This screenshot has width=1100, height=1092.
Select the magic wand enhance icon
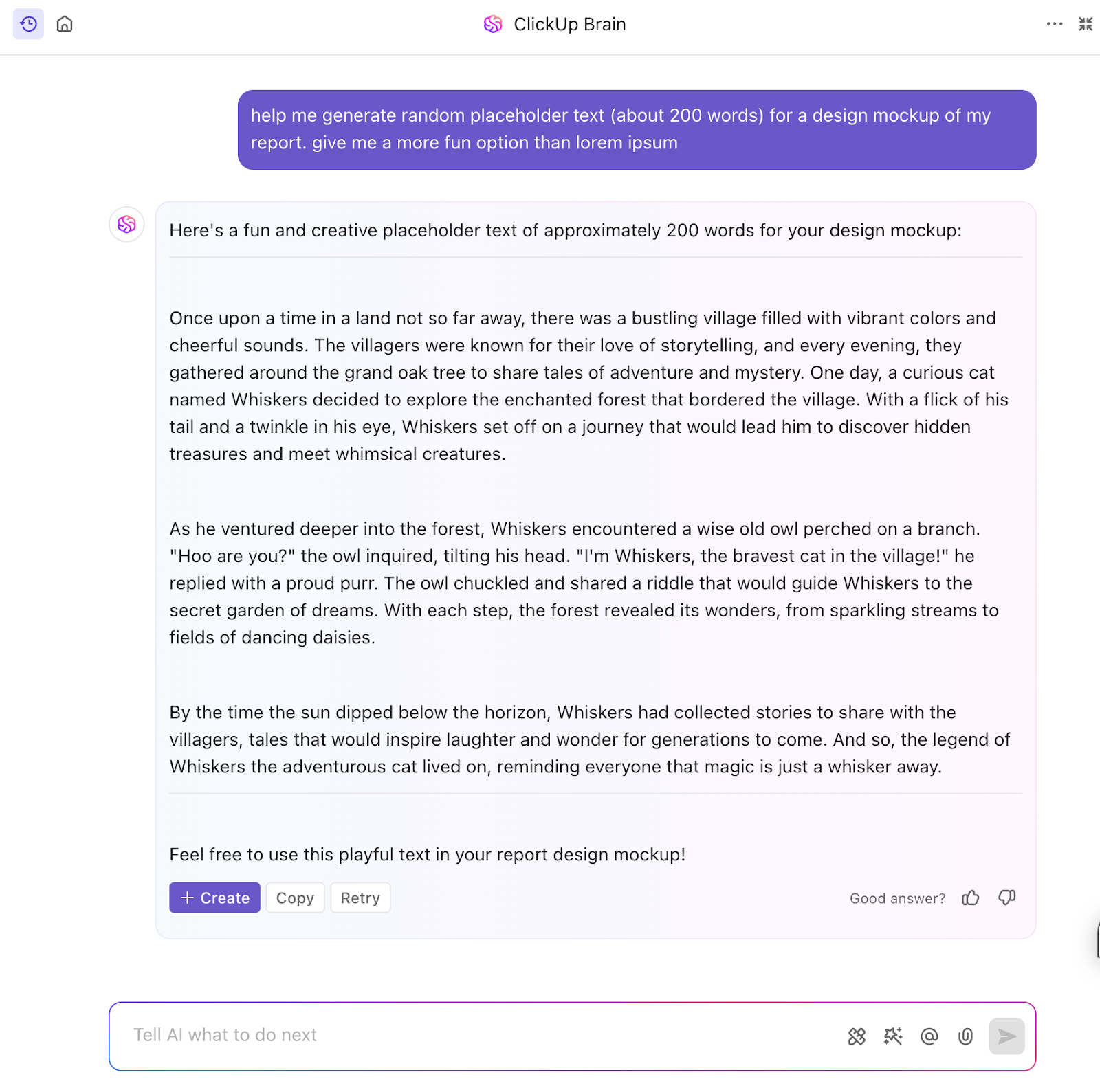pyautogui.click(x=893, y=1035)
